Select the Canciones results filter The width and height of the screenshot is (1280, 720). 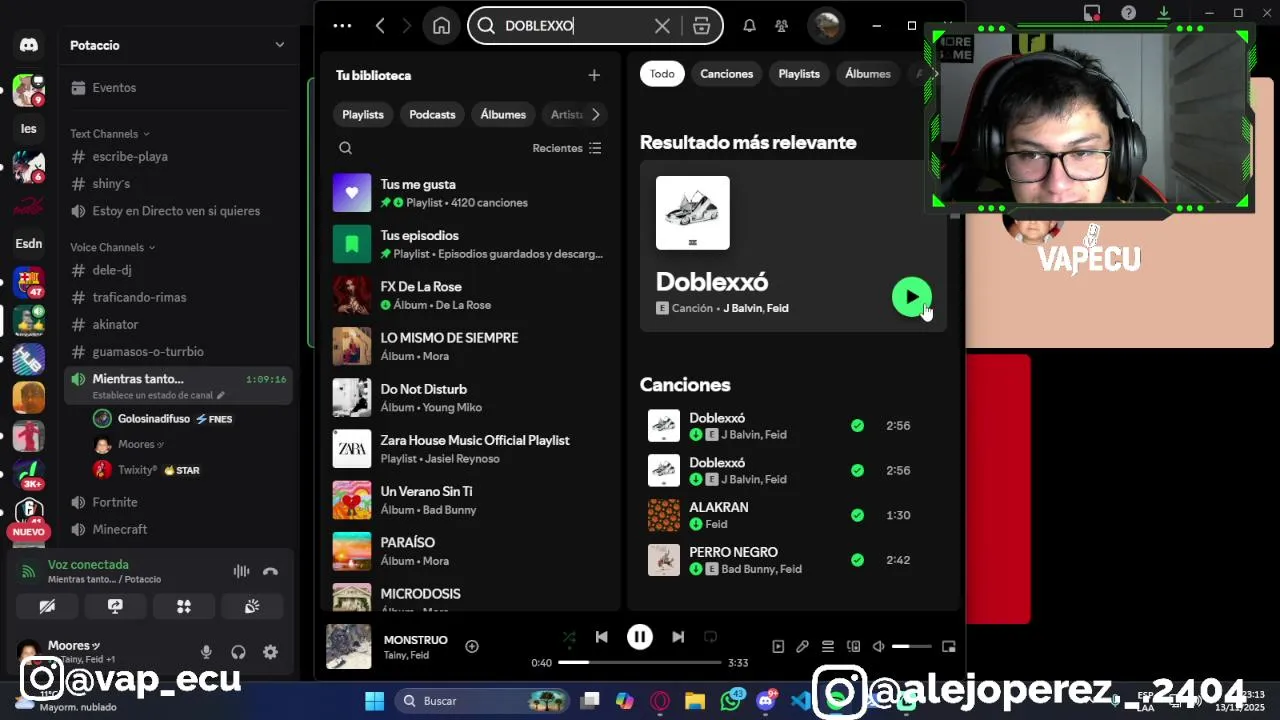point(726,74)
